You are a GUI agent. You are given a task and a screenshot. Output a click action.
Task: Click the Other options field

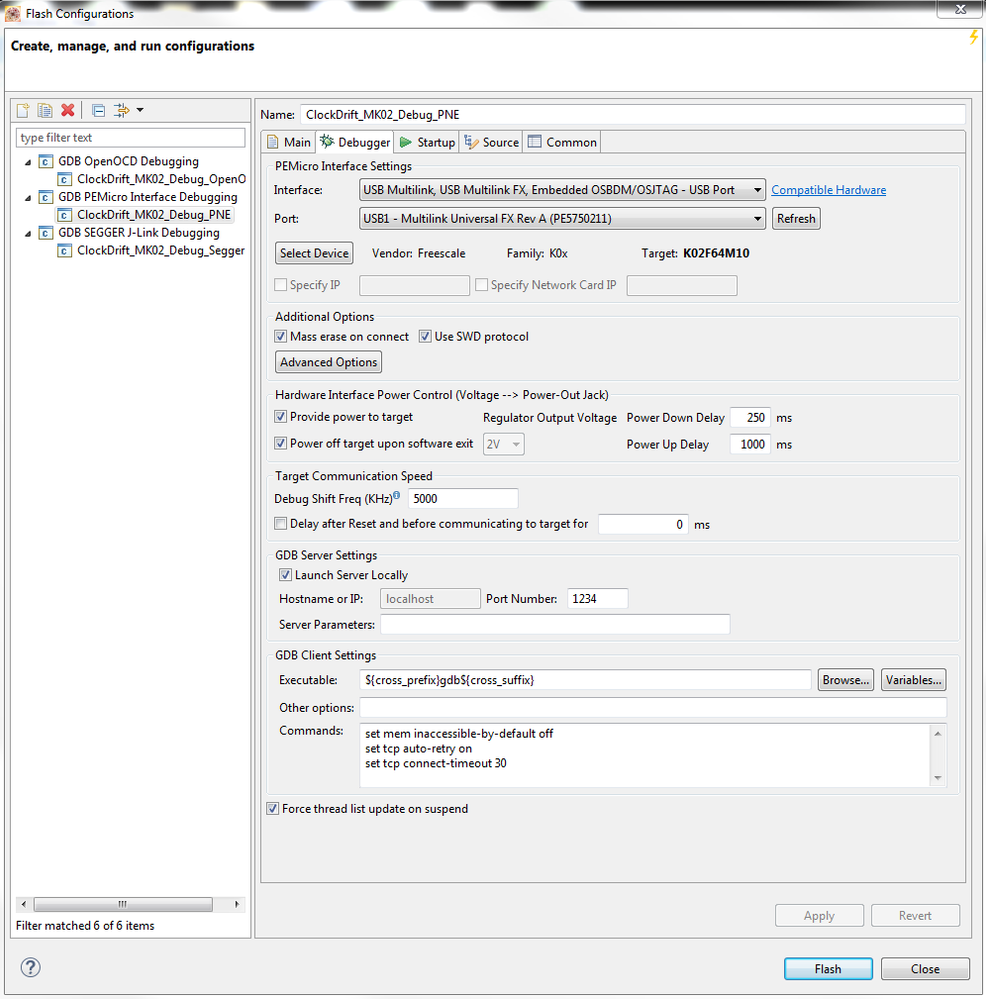tap(653, 707)
